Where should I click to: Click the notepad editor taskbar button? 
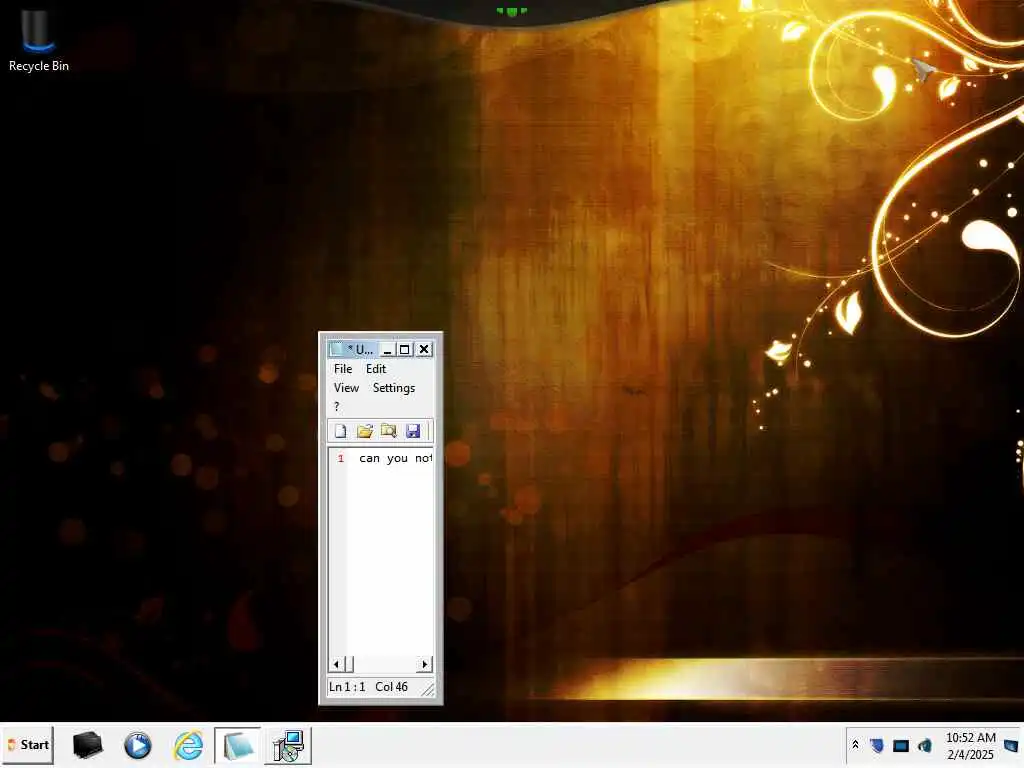point(238,745)
